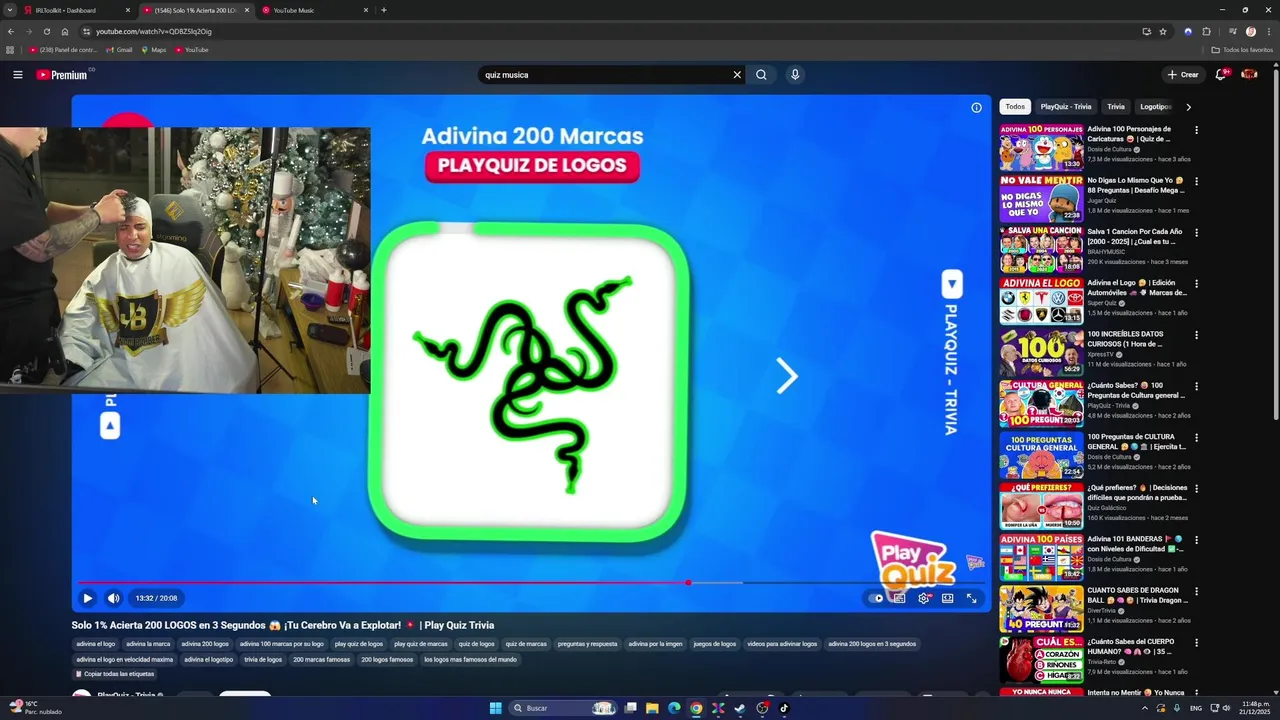Switch to the YouTube Music browser tab
Image resolution: width=1280 pixels, height=720 pixels.
pos(315,10)
